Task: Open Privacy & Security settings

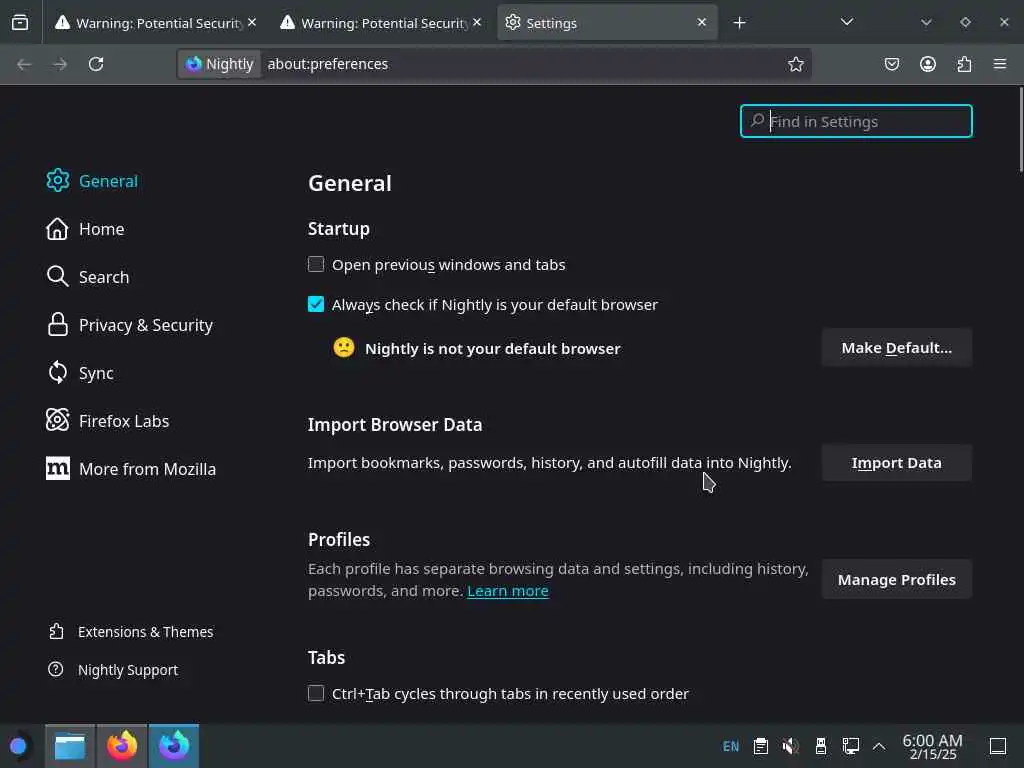Action: [x=129, y=325]
